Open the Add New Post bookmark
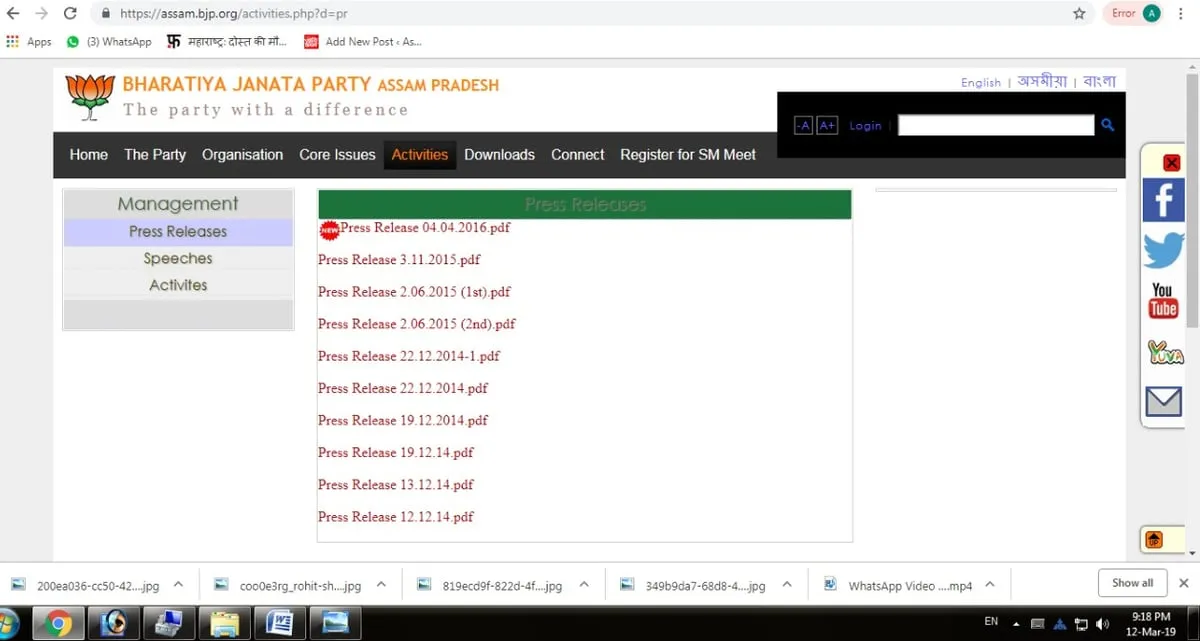The height and width of the screenshot is (641, 1200). click(363, 42)
